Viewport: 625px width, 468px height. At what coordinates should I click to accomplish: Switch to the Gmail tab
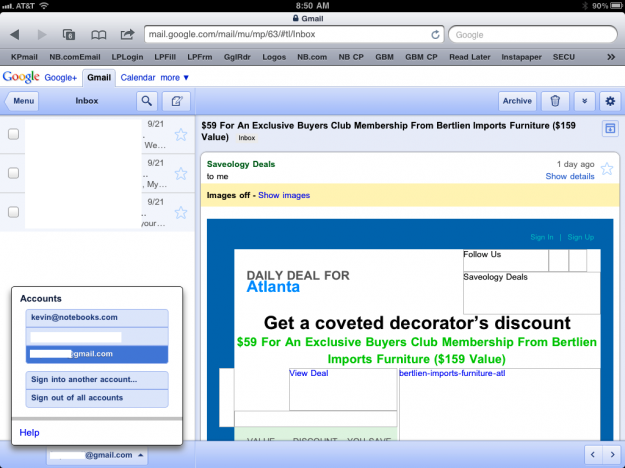[x=99, y=78]
